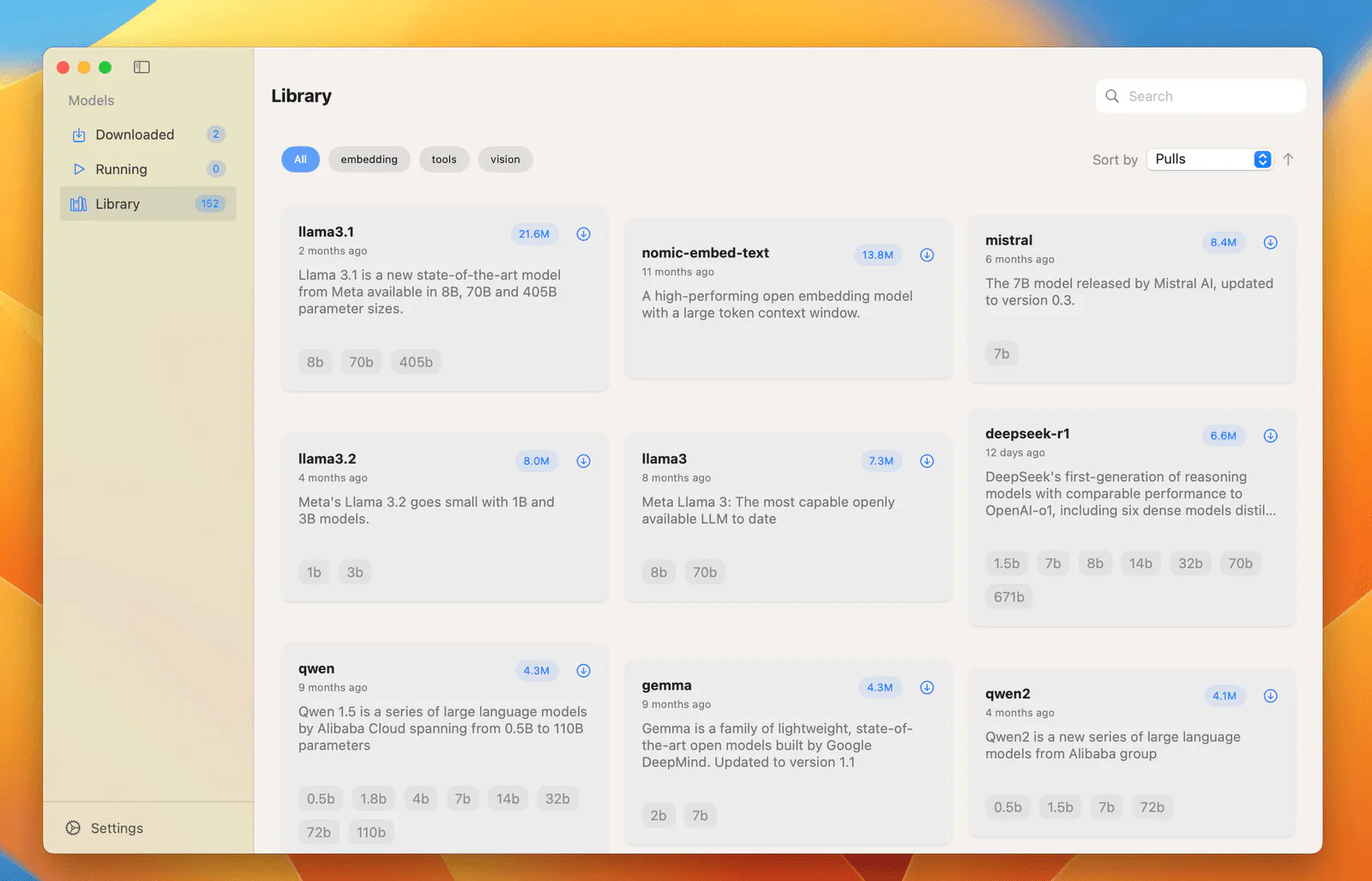
Task: Click the deepseek-r1 model title
Action: pos(1027,434)
